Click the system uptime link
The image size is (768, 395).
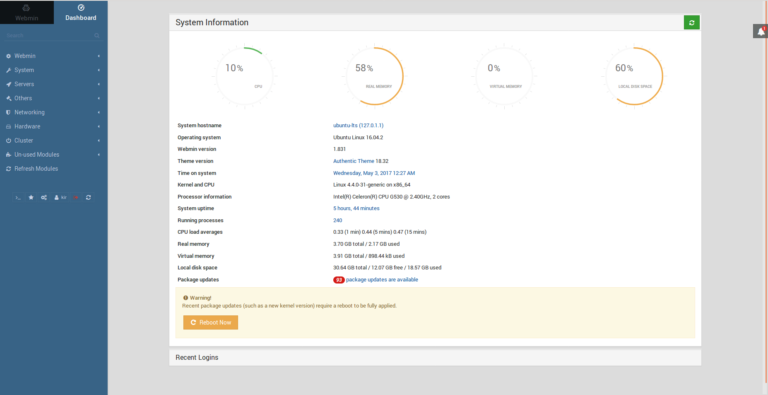tap(356, 208)
